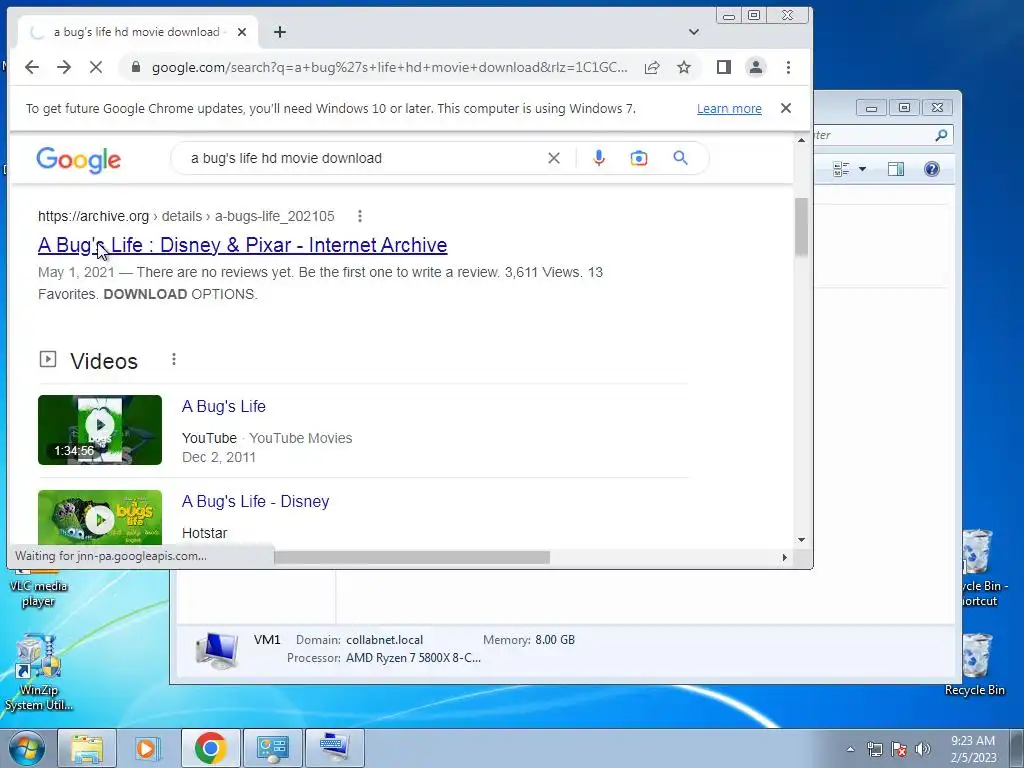The height and width of the screenshot is (768, 1024).
Task: Open Recycle Bin desktop icon
Action: pos(975,665)
